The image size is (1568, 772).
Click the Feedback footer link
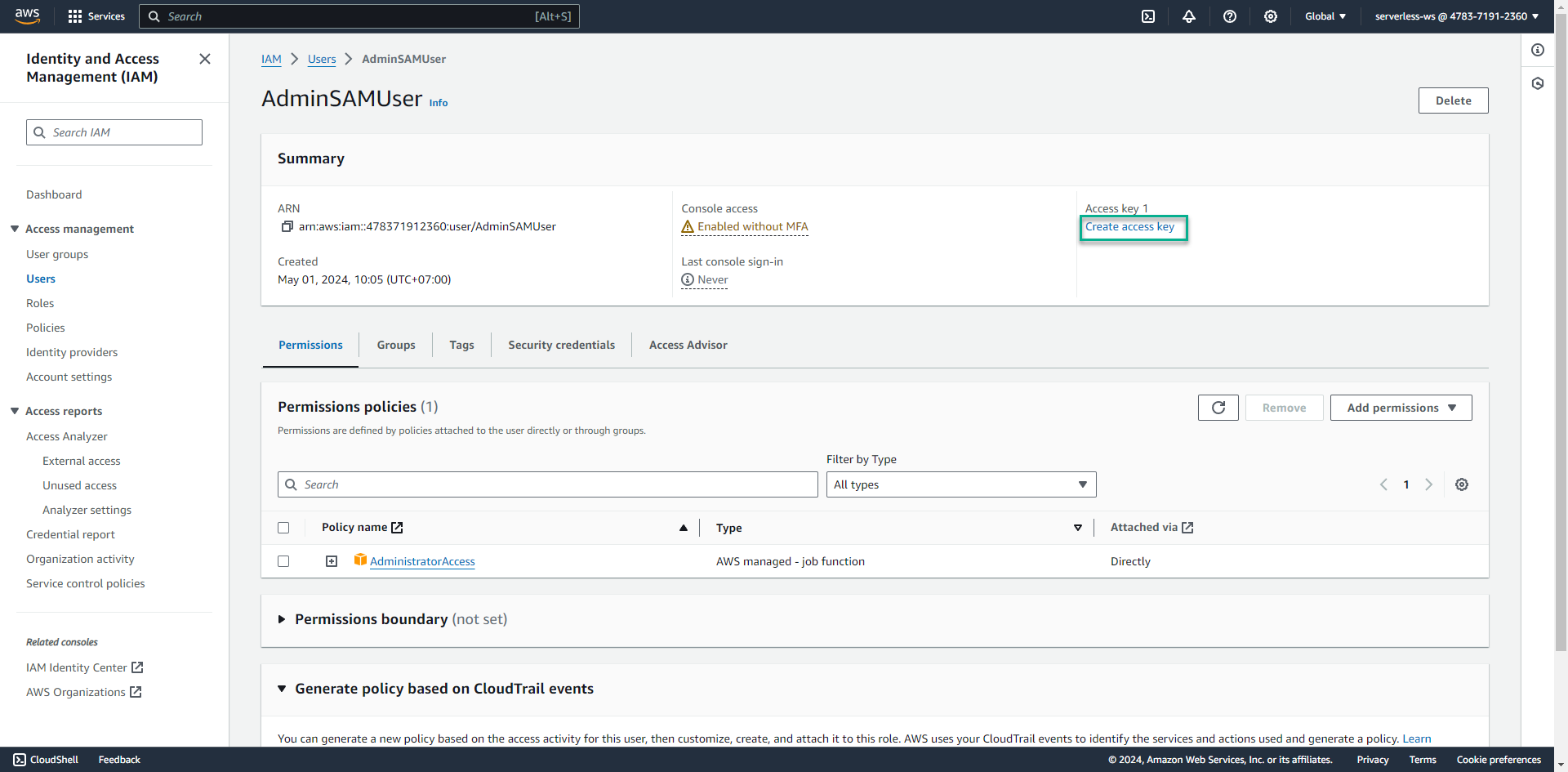119,760
